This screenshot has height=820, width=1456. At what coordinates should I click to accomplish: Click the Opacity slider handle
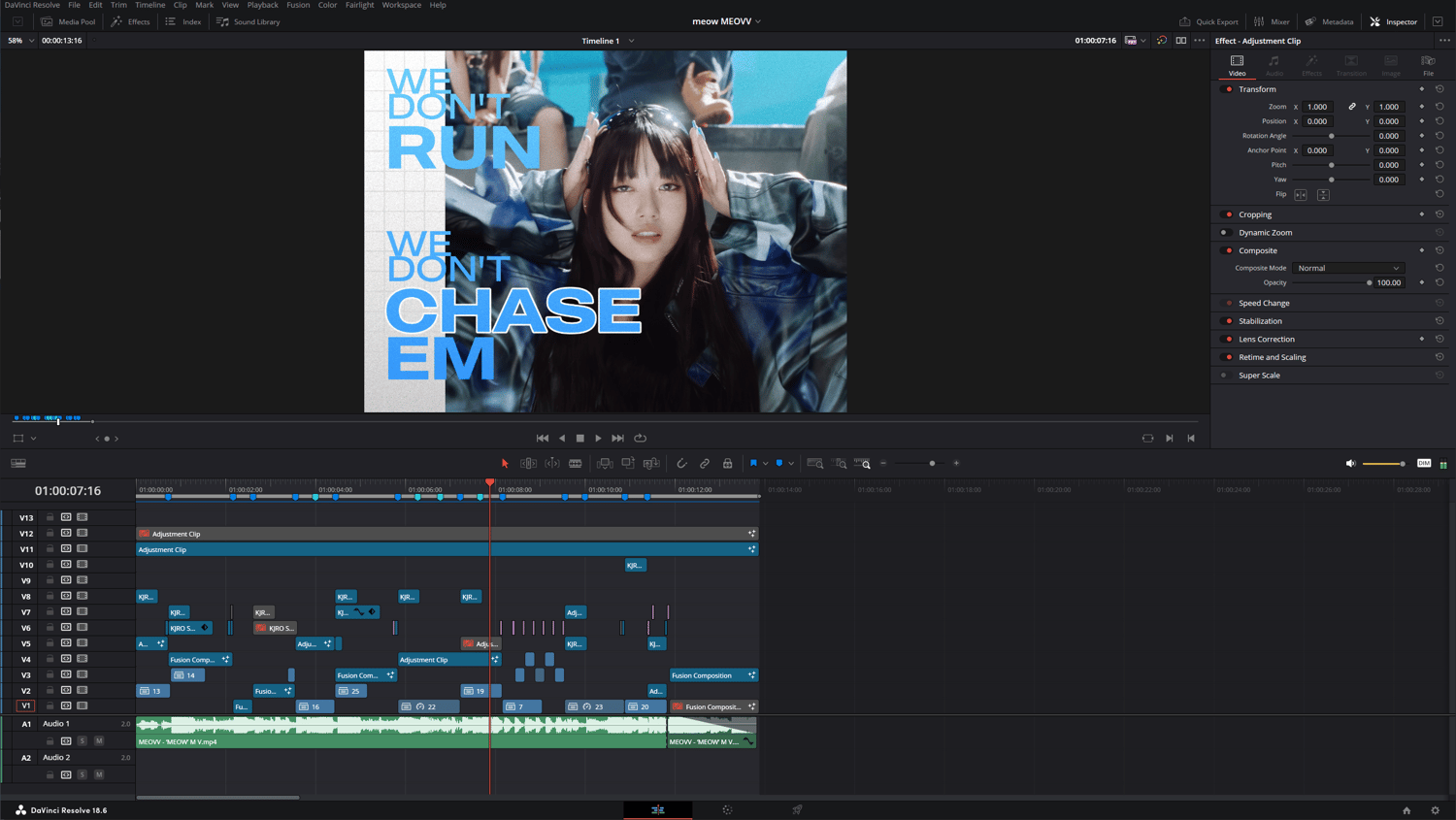(1369, 283)
